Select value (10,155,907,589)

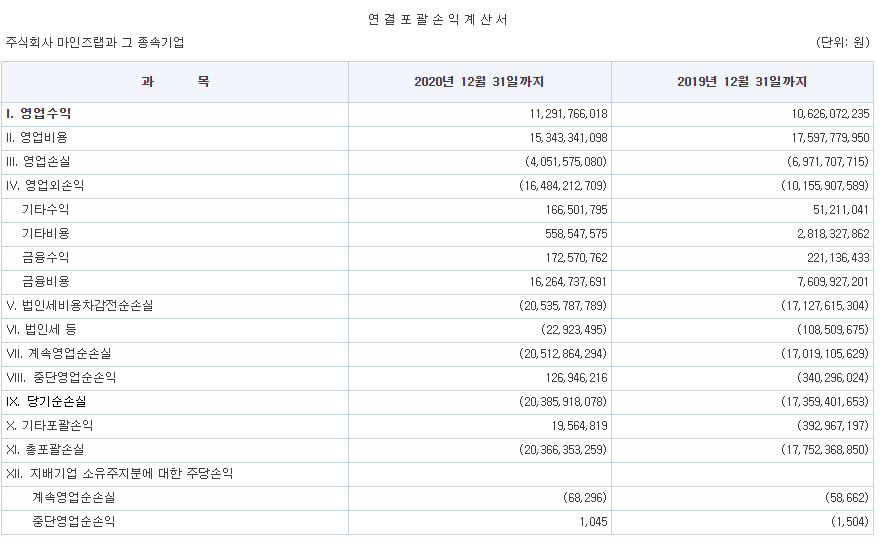click(826, 186)
